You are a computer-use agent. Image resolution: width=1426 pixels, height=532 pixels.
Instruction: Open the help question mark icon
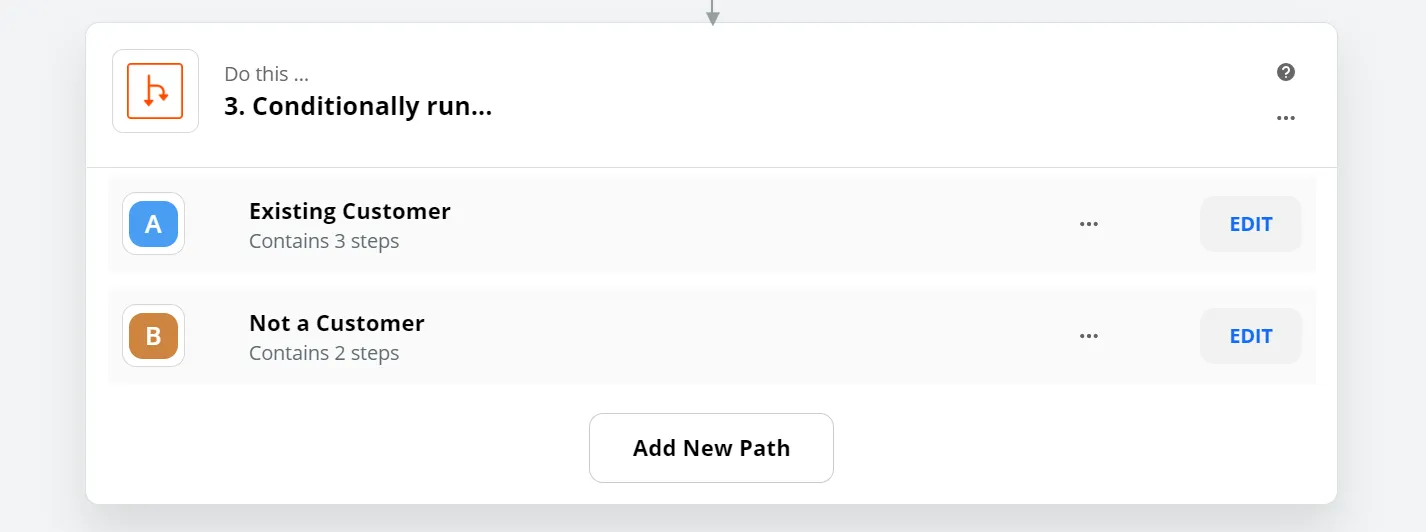click(1286, 72)
